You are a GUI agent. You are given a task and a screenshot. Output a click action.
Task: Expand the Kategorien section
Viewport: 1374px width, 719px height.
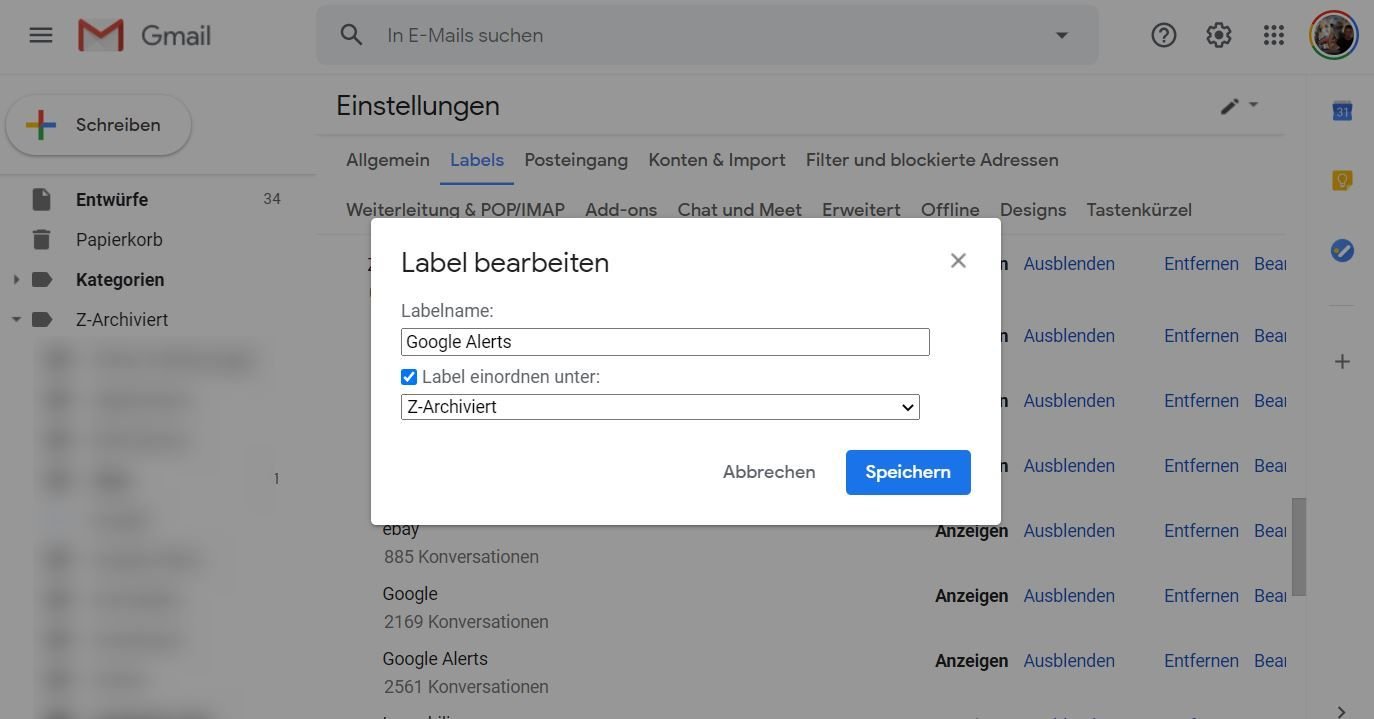click(16, 280)
